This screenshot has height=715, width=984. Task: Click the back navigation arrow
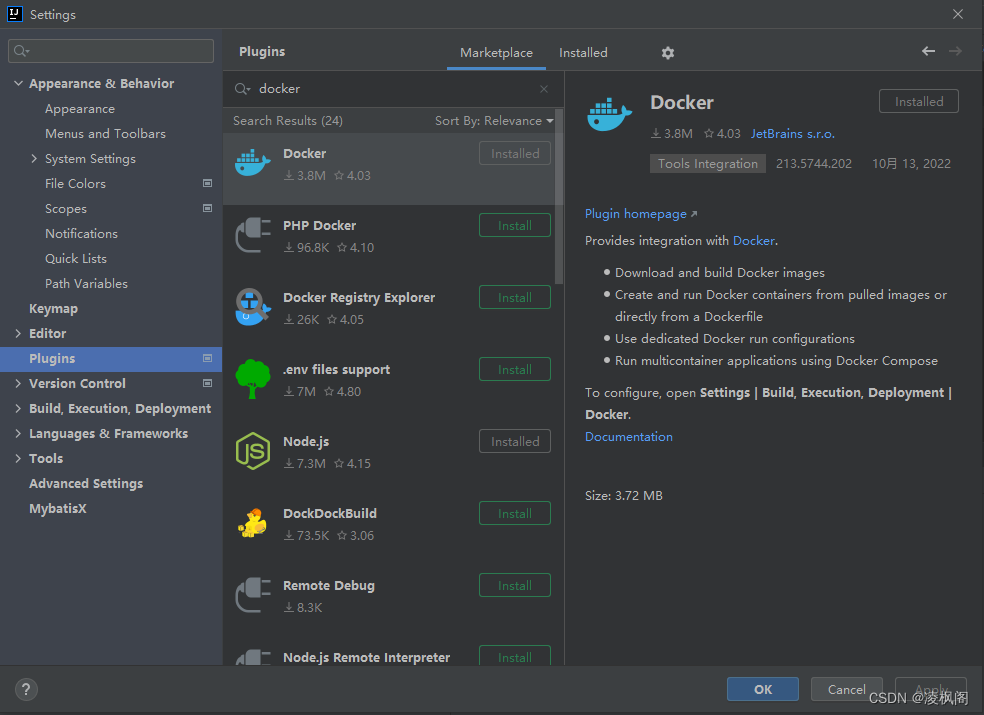coord(928,51)
